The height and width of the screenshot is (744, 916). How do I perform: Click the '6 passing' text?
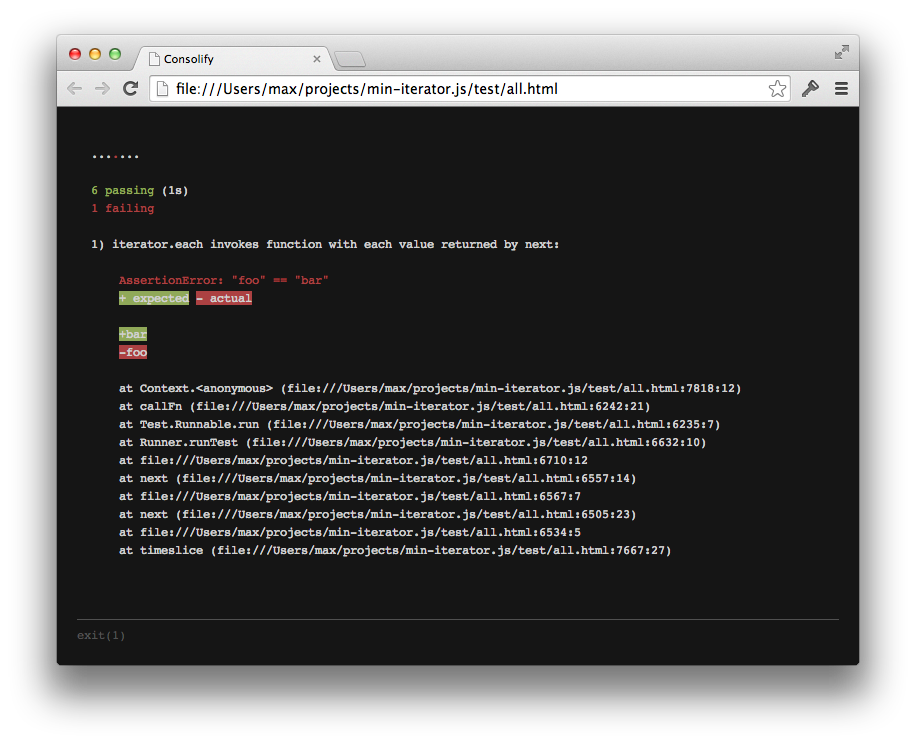[123, 190]
